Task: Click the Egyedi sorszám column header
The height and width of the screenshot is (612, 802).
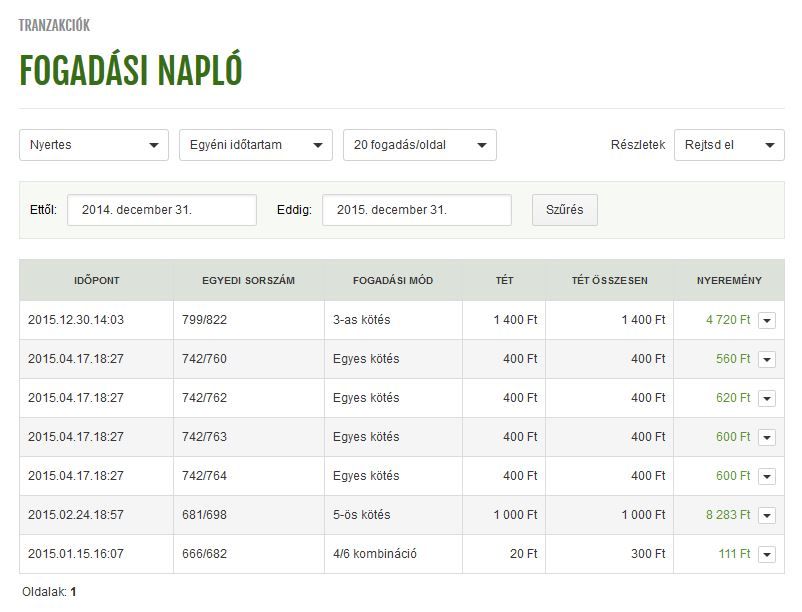Action: pos(248,280)
